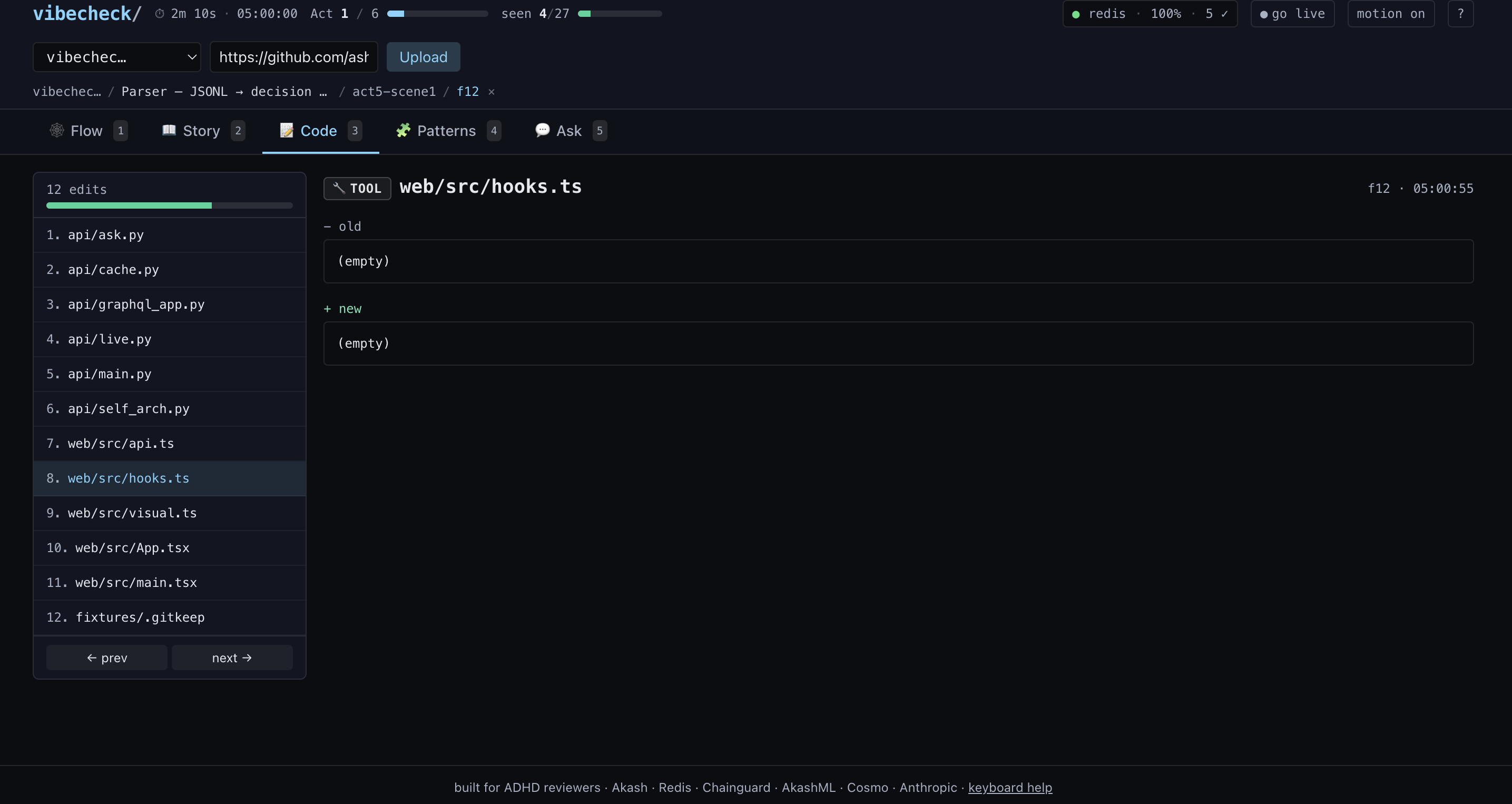Click the stopwatch timer icon
The image size is (1512, 804).
pos(160,14)
